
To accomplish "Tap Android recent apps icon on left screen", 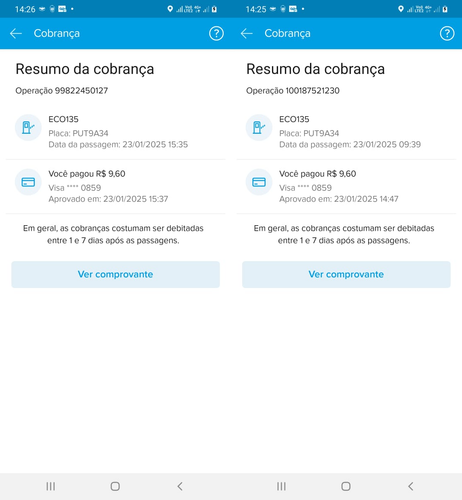I will [x=51, y=486].
